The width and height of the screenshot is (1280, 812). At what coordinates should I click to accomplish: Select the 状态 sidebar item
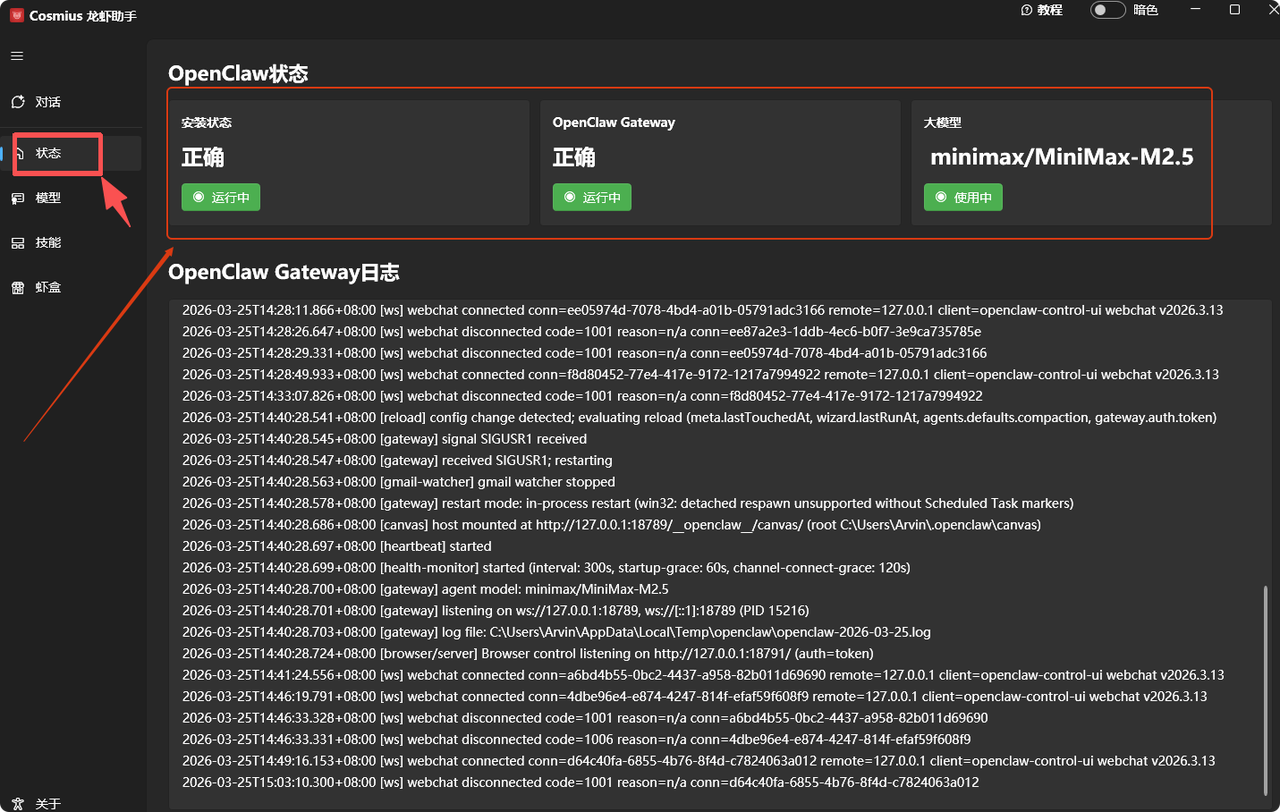click(71, 153)
